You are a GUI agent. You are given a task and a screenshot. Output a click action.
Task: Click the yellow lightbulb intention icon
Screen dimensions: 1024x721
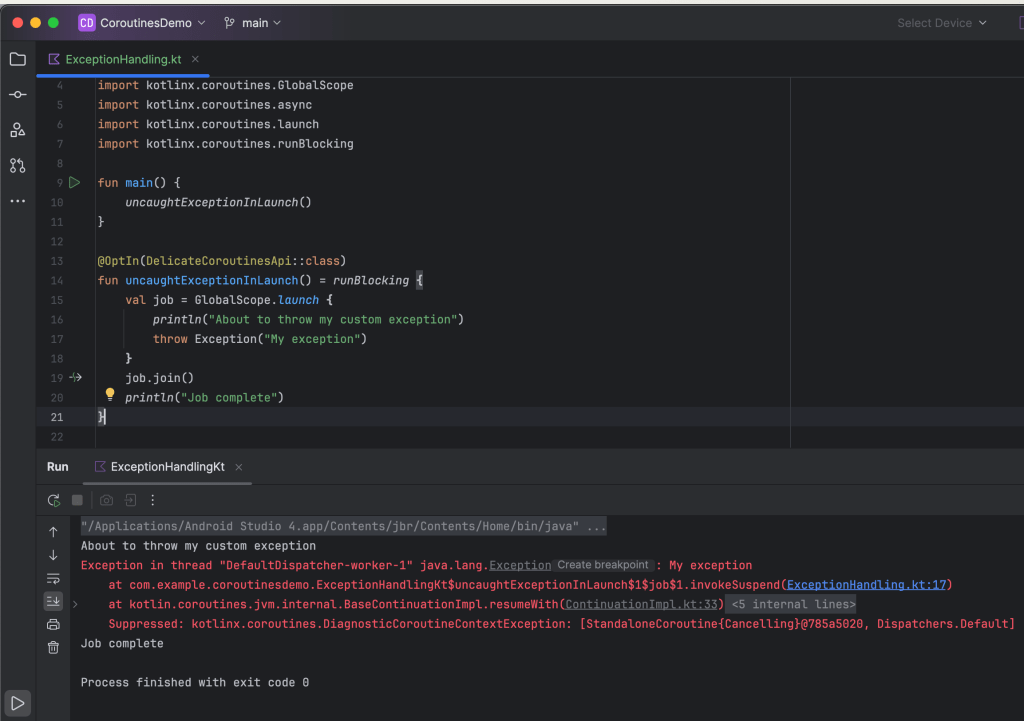coord(110,395)
